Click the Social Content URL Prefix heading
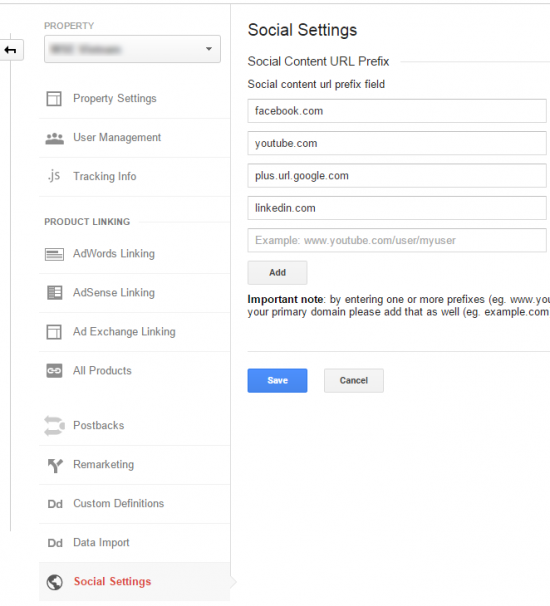Image resolution: width=550 pixels, height=606 pixels. coord(318,61)
